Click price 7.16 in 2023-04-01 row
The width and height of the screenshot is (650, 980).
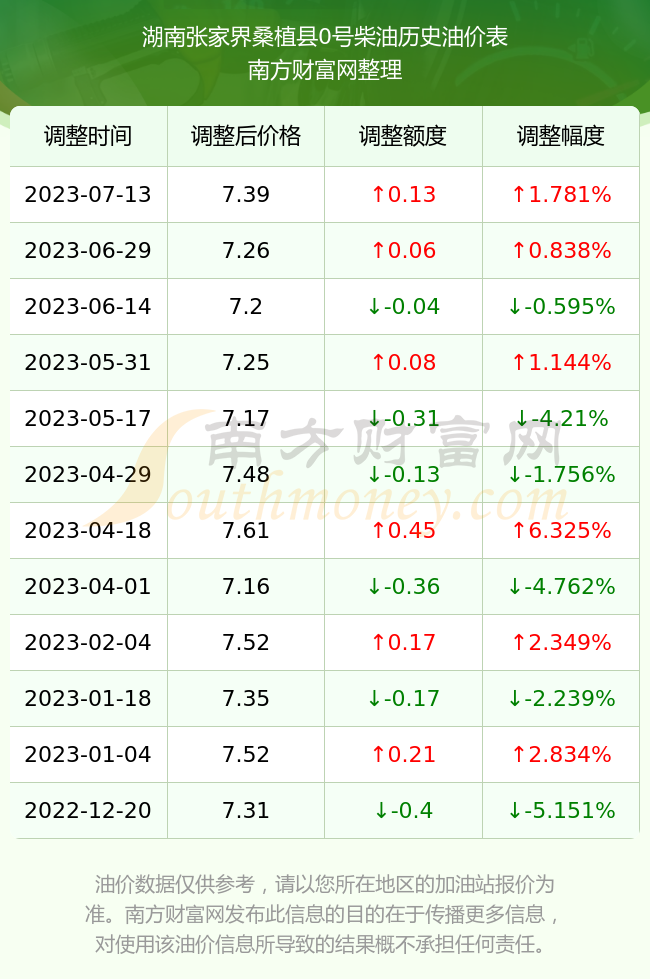[x=246, y=586]
